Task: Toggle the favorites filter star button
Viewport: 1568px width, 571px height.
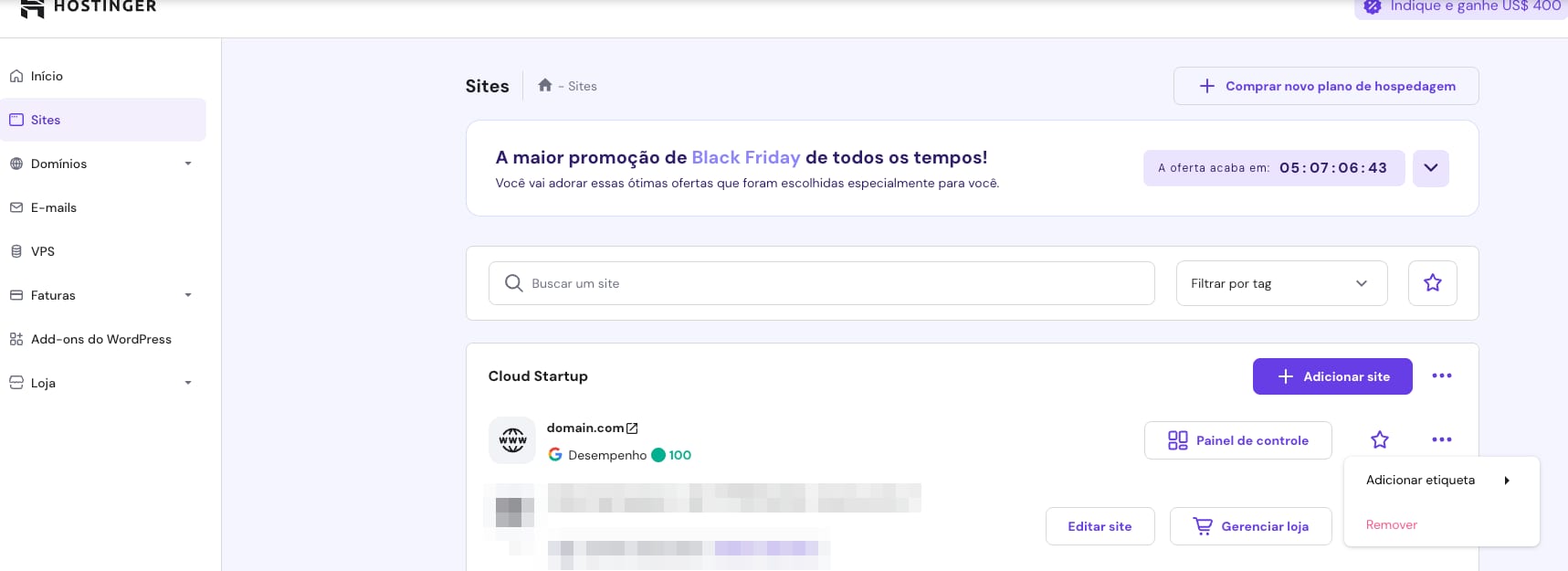Action: point(1432,283)
